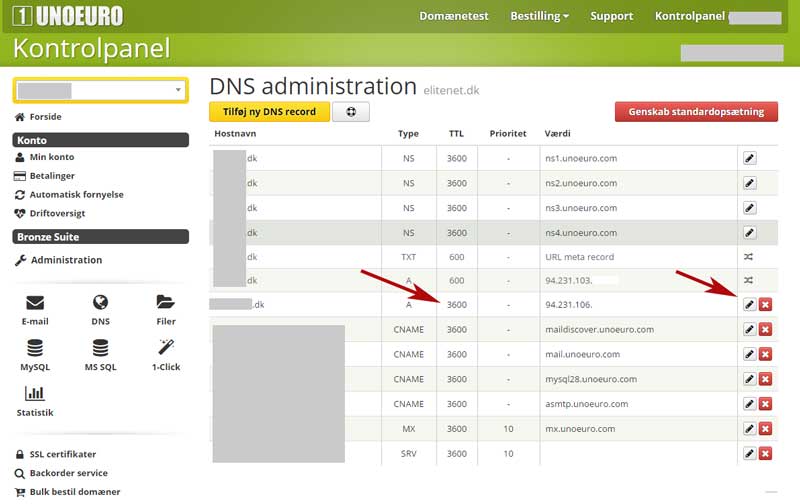Image resolution: width=800 pixels, height=504 pixels.
Task: Open Kontrolpanel in top navigation
Action: [x=690, y=16]
